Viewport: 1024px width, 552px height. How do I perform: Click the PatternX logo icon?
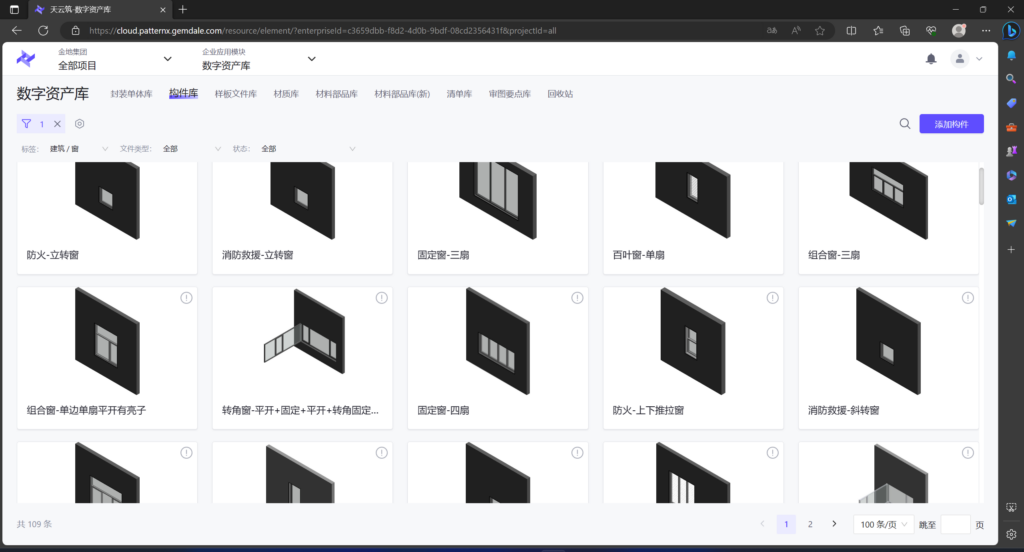(x=26, y=59)
